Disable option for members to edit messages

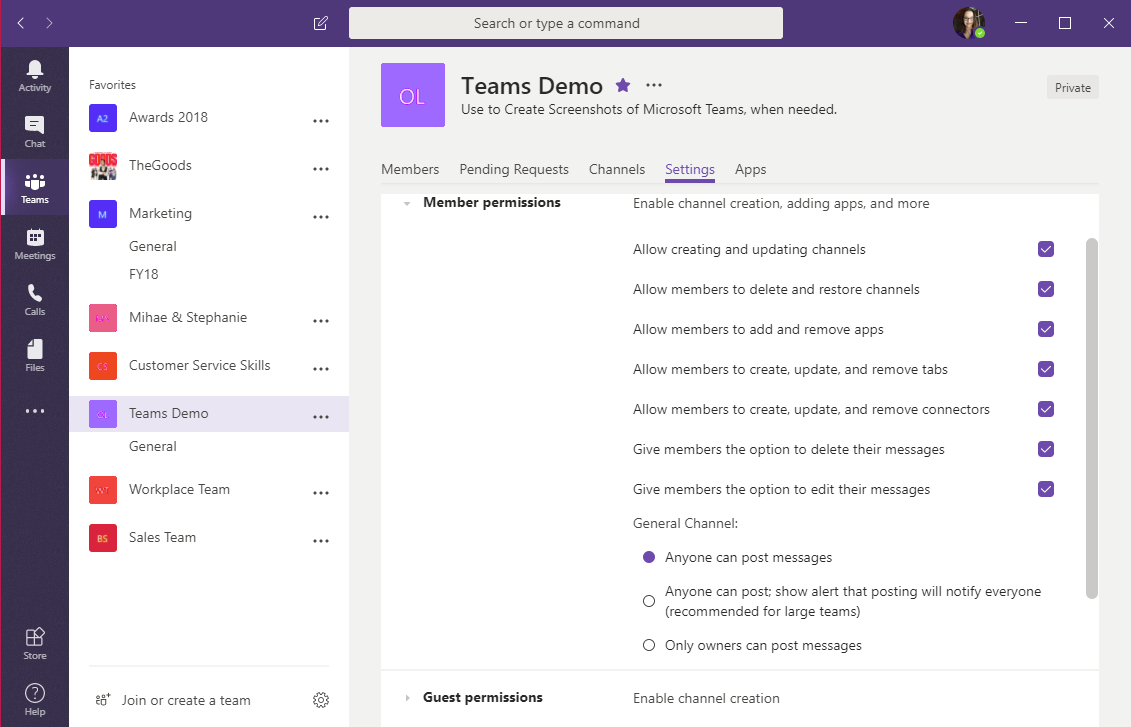click(x=1046, y=489)
